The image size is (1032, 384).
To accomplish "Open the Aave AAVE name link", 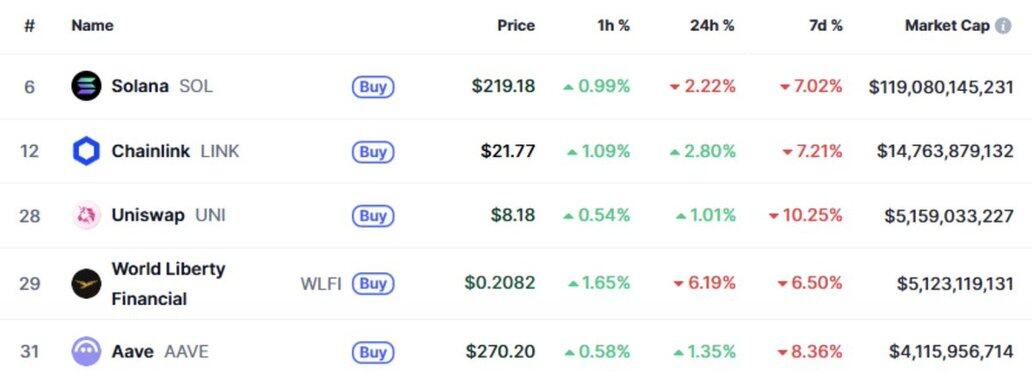I will (160, 351).
